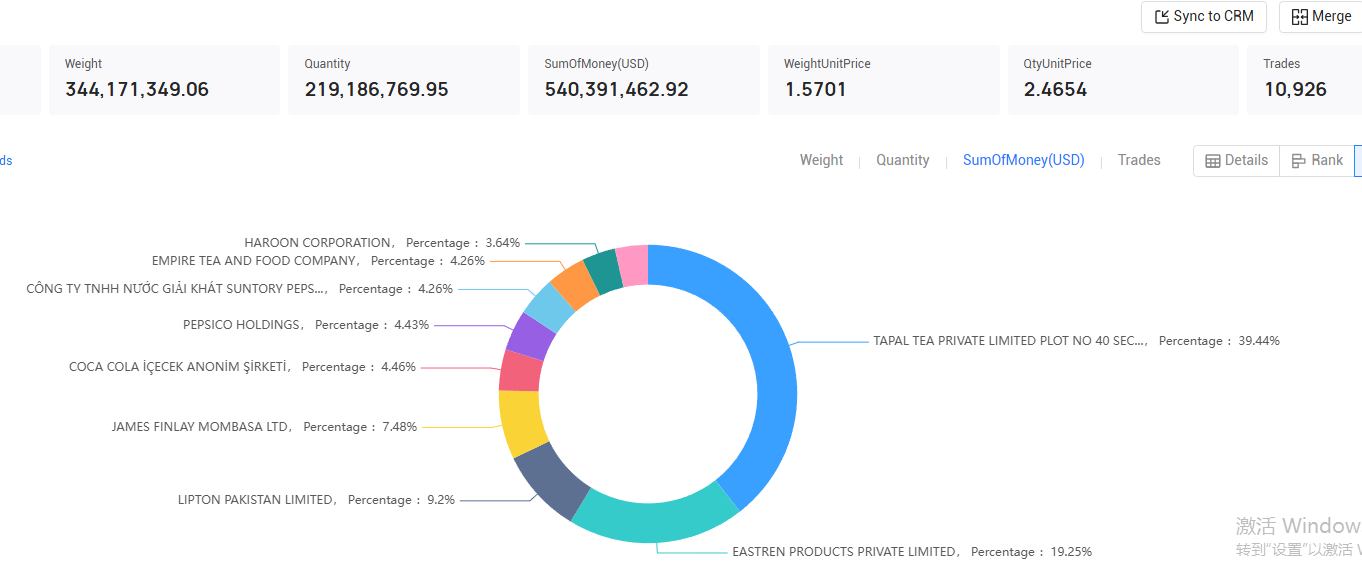
Task: Switch chart metric to Weight
Action: pos(821,160)
